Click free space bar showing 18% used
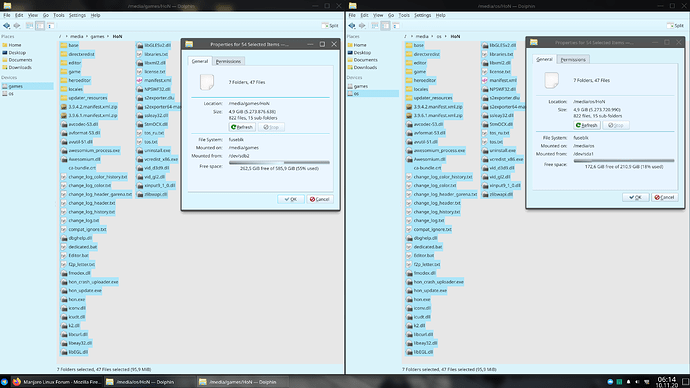The height and width of the screenshot is (388, 690). [624, 161]
